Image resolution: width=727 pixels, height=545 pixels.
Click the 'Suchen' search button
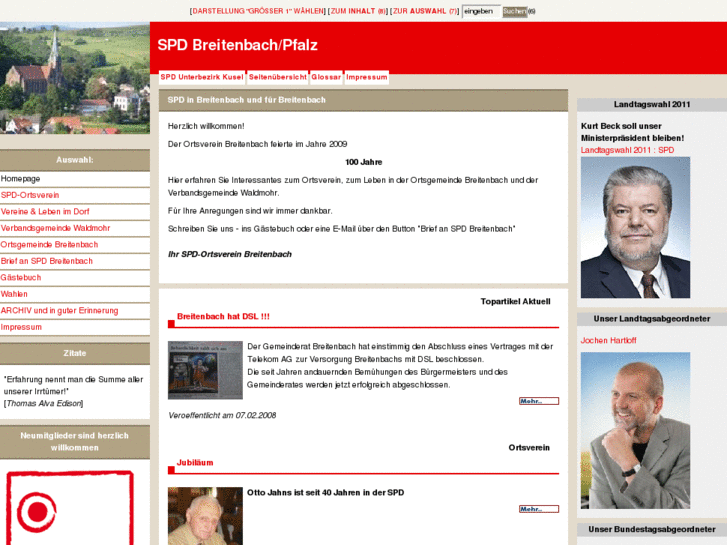click(515, 11)
